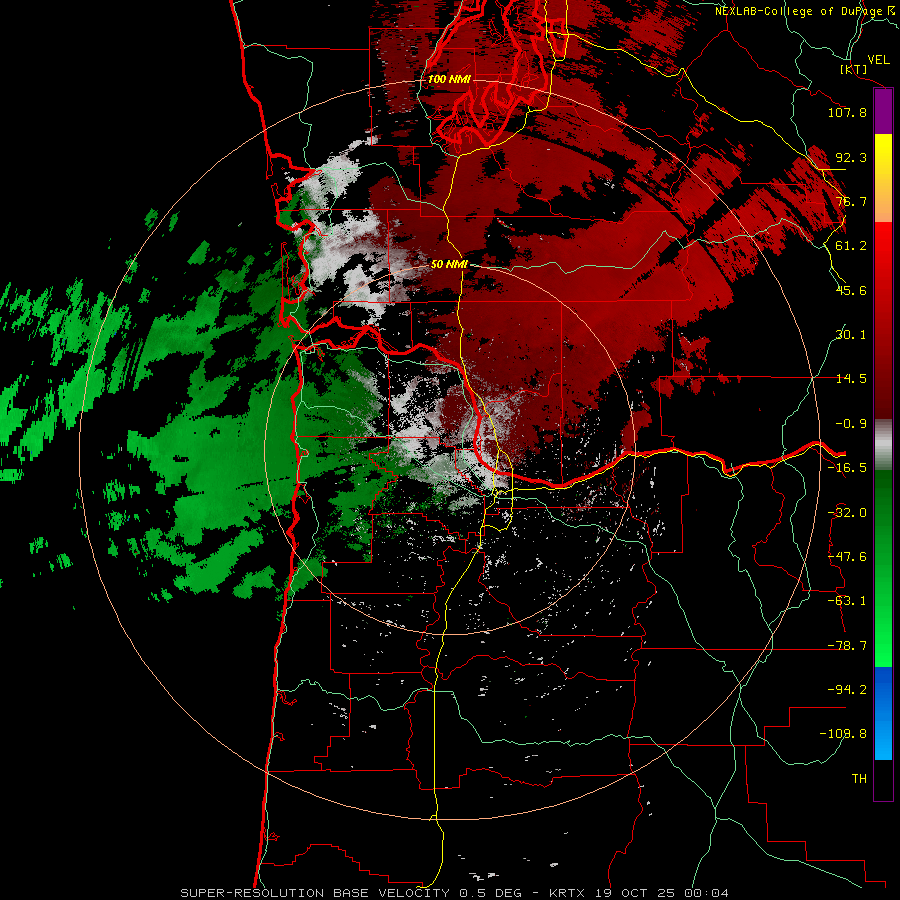Screen dimensions: 900x900
Task: Select the -94.2 scale value
Action: (847, 690)
